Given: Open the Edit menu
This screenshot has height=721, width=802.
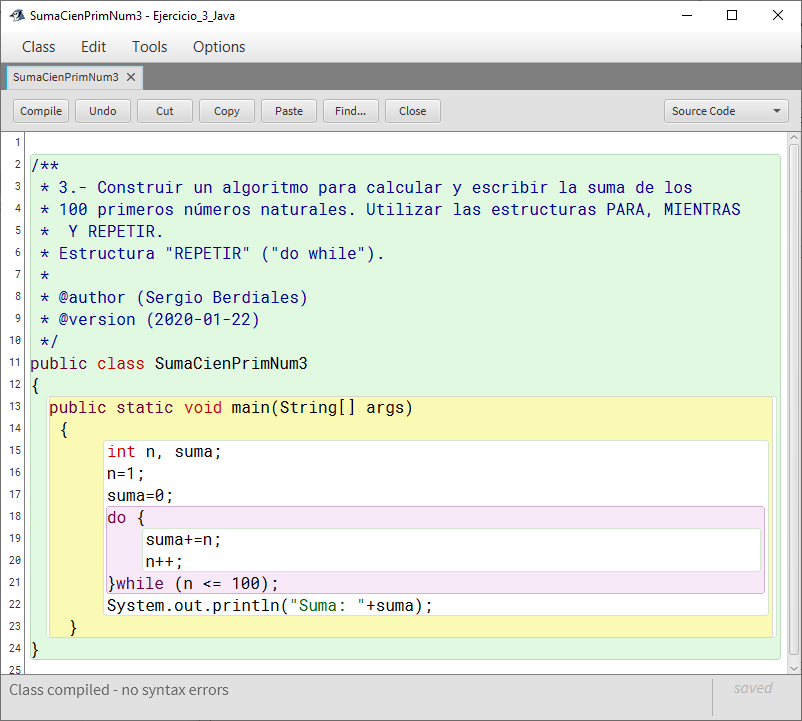Looking at the screenshot, I should 93,47.
